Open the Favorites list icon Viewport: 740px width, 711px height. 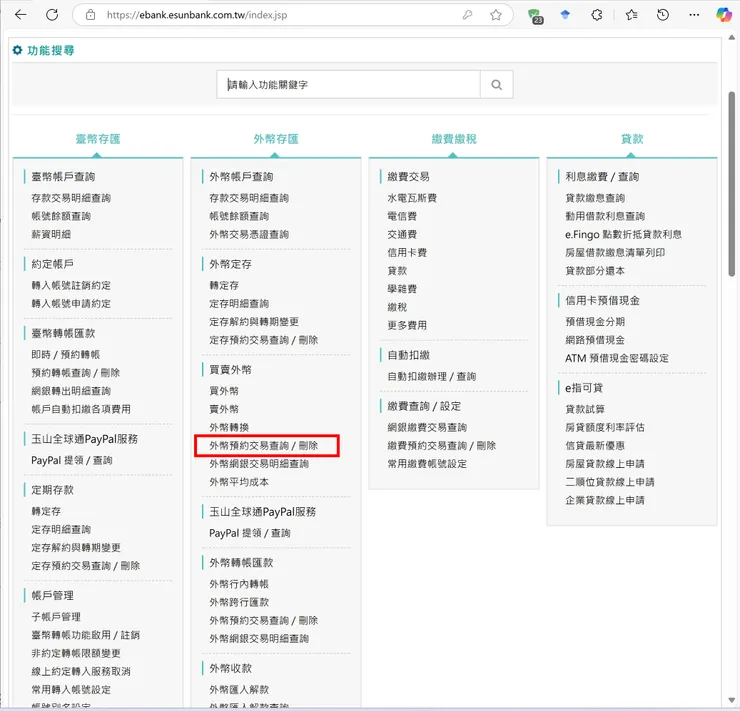[x=631, y=15]
